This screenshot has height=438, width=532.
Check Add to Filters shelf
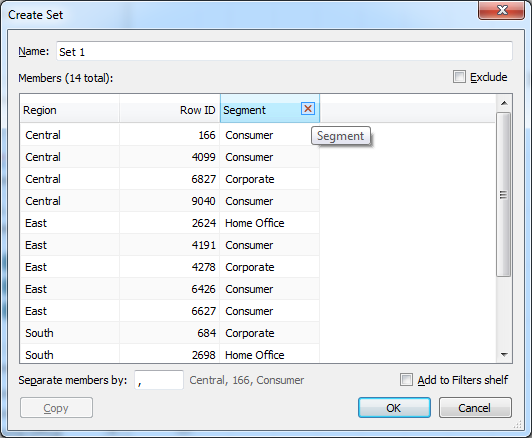(406, 380)
